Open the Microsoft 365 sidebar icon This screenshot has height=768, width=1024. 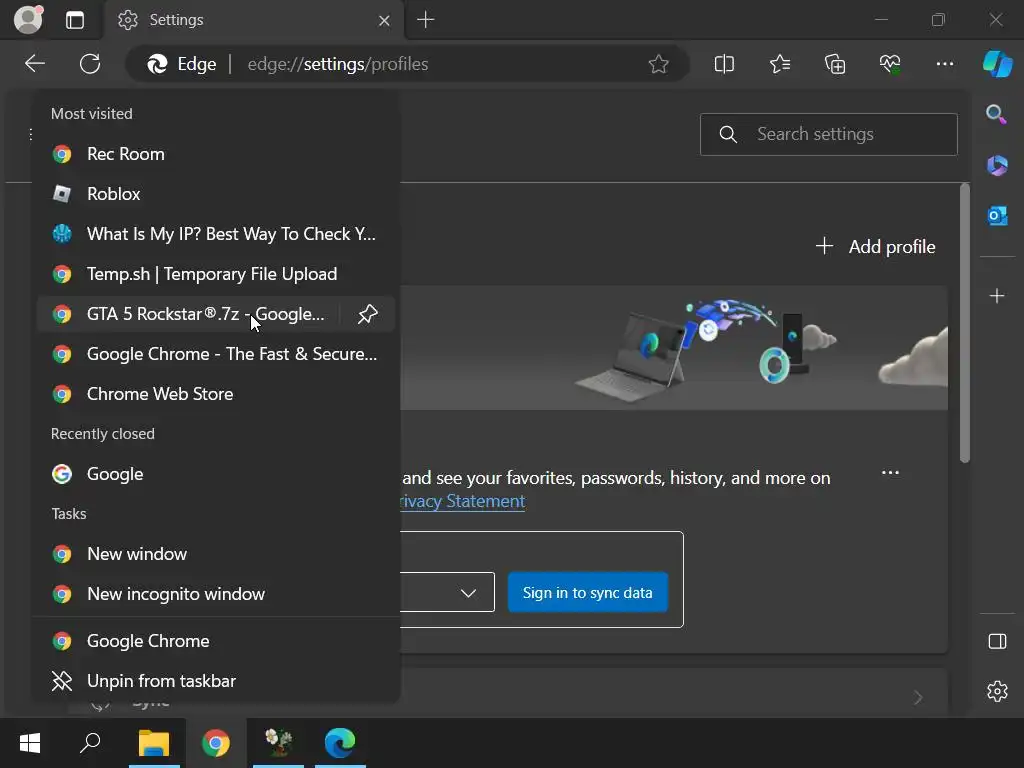pyautogui.click(x=997, y=165)
